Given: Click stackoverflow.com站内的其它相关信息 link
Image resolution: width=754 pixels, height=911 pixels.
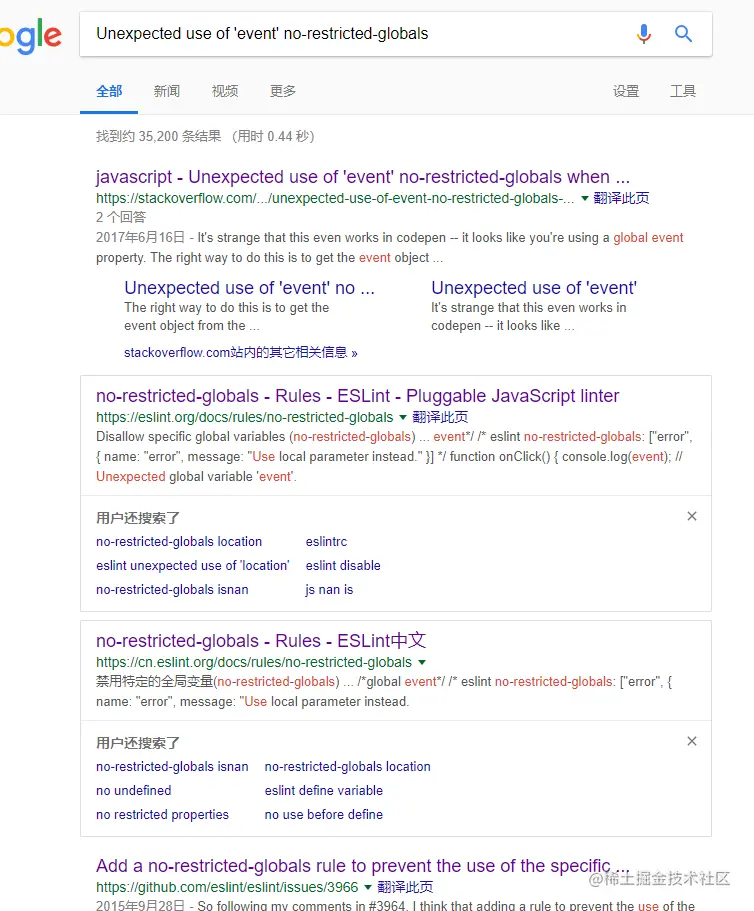Looking at the screenshot, I should coord(240,353).
